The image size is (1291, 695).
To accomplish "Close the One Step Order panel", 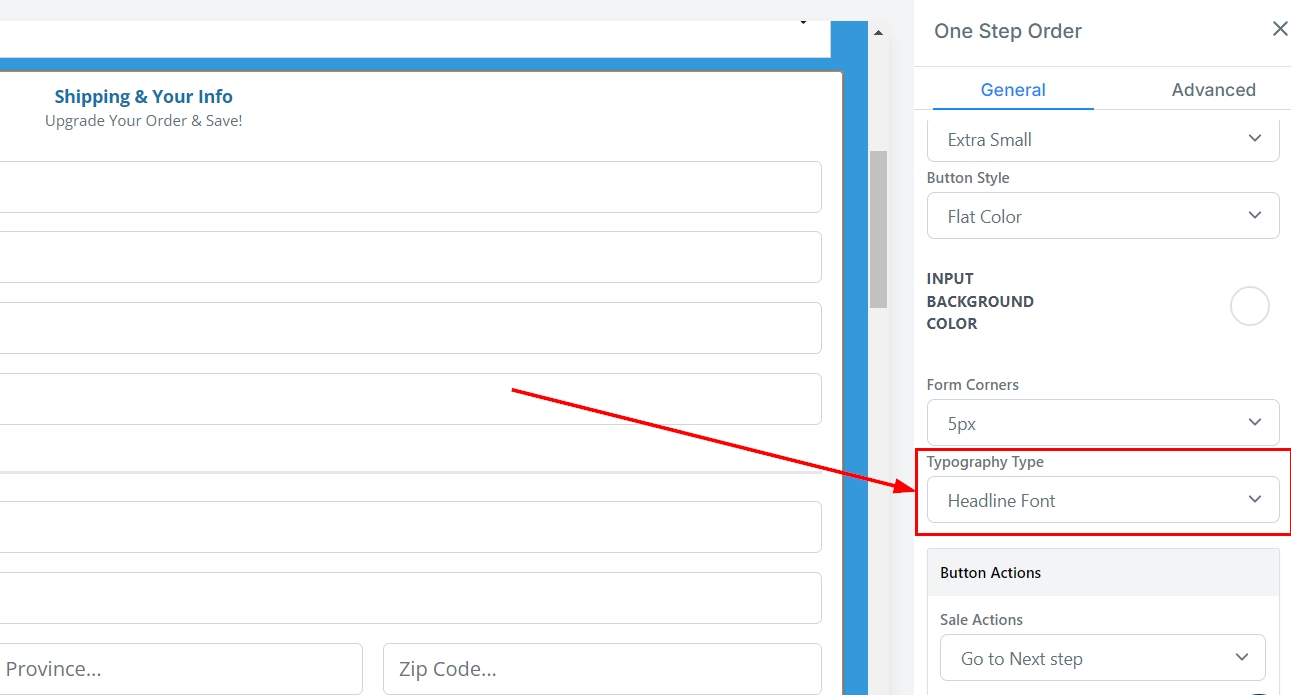I will pos(1279,30).
